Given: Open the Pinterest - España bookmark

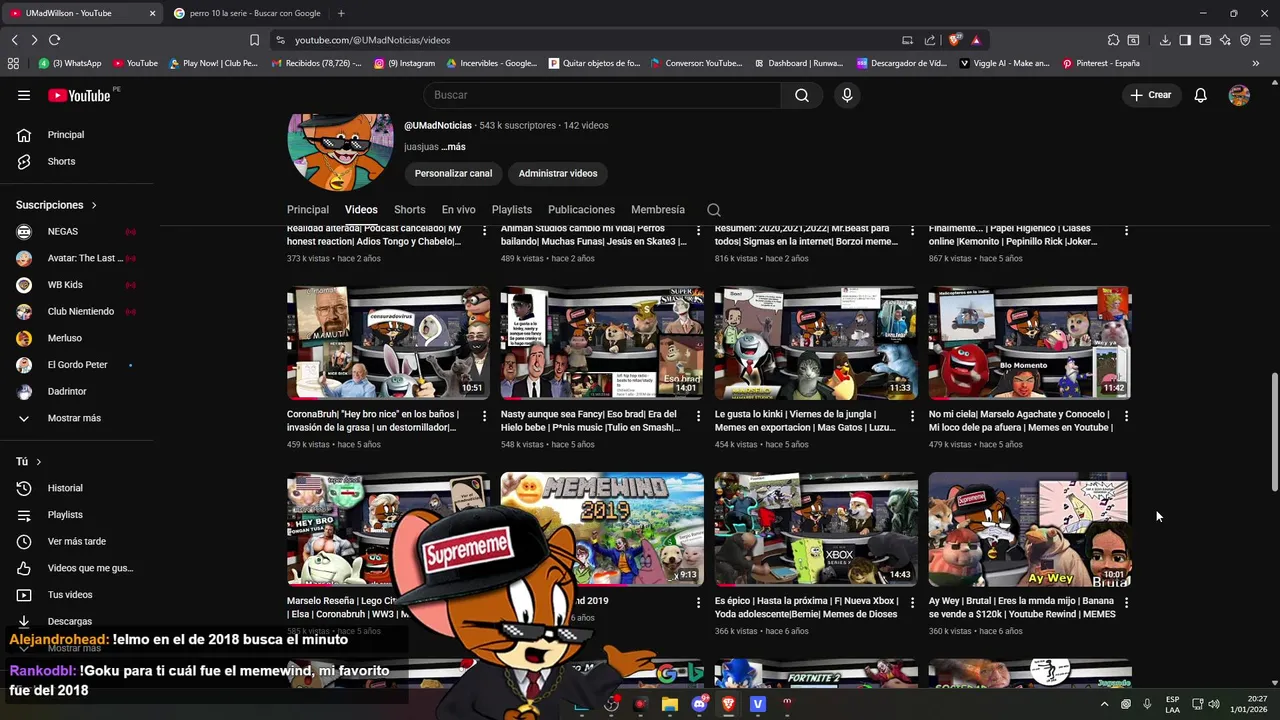Looking at the screenshot, I should pyautogui.click(x=1101, y=63).
